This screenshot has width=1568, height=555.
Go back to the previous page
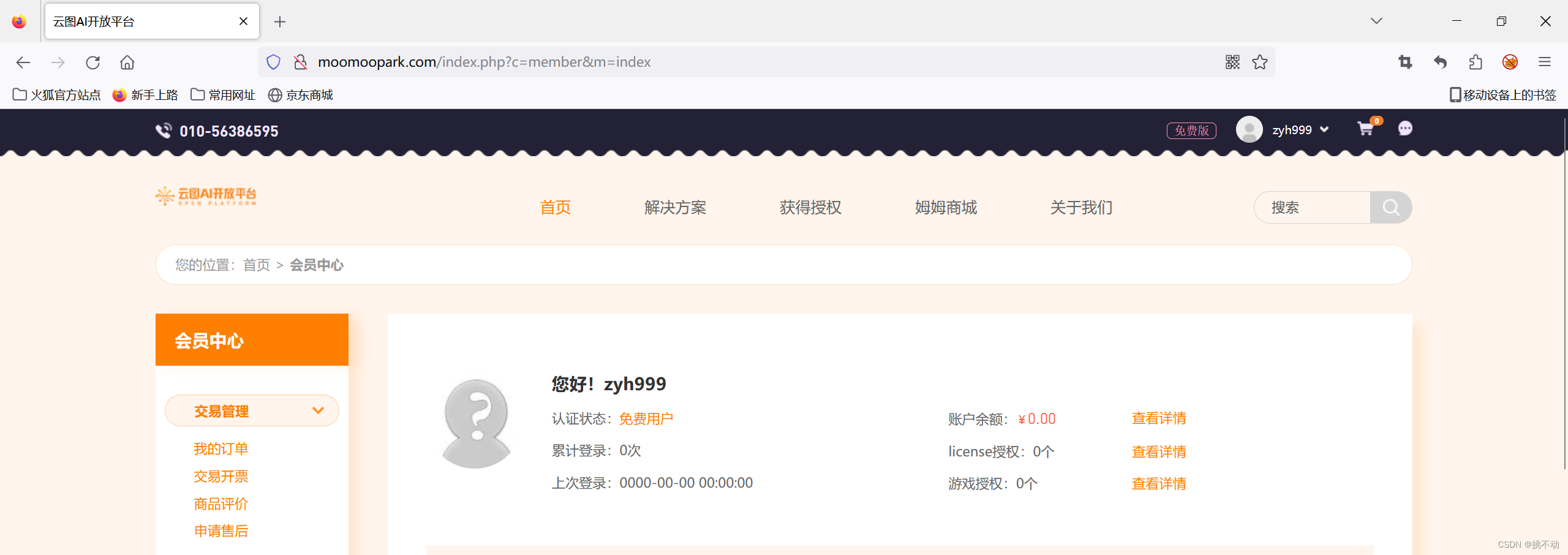tap(23, 62)
